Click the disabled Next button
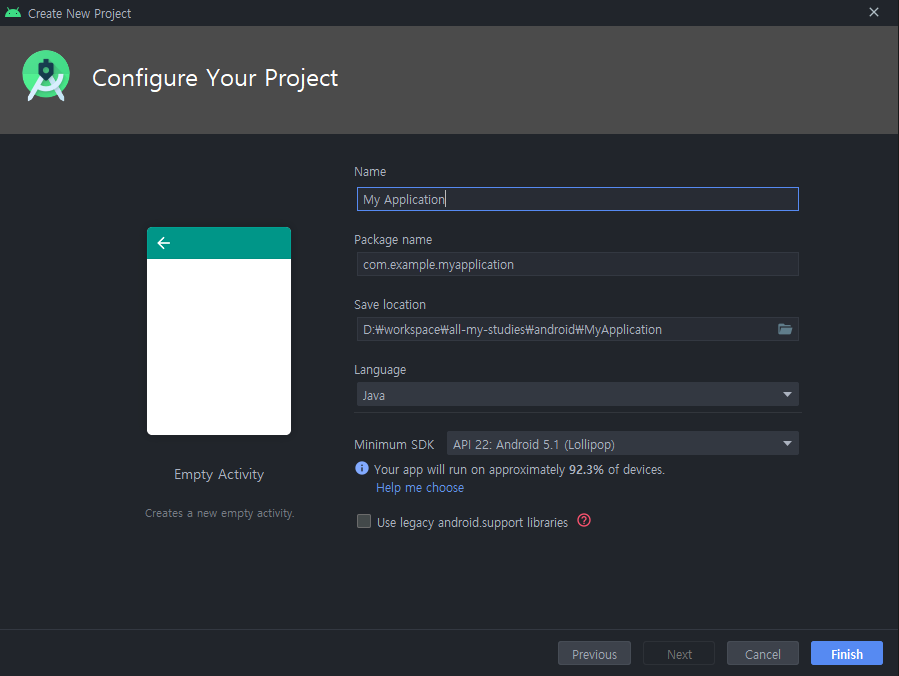The image size is (899, 676). click(x=679, y=654)
